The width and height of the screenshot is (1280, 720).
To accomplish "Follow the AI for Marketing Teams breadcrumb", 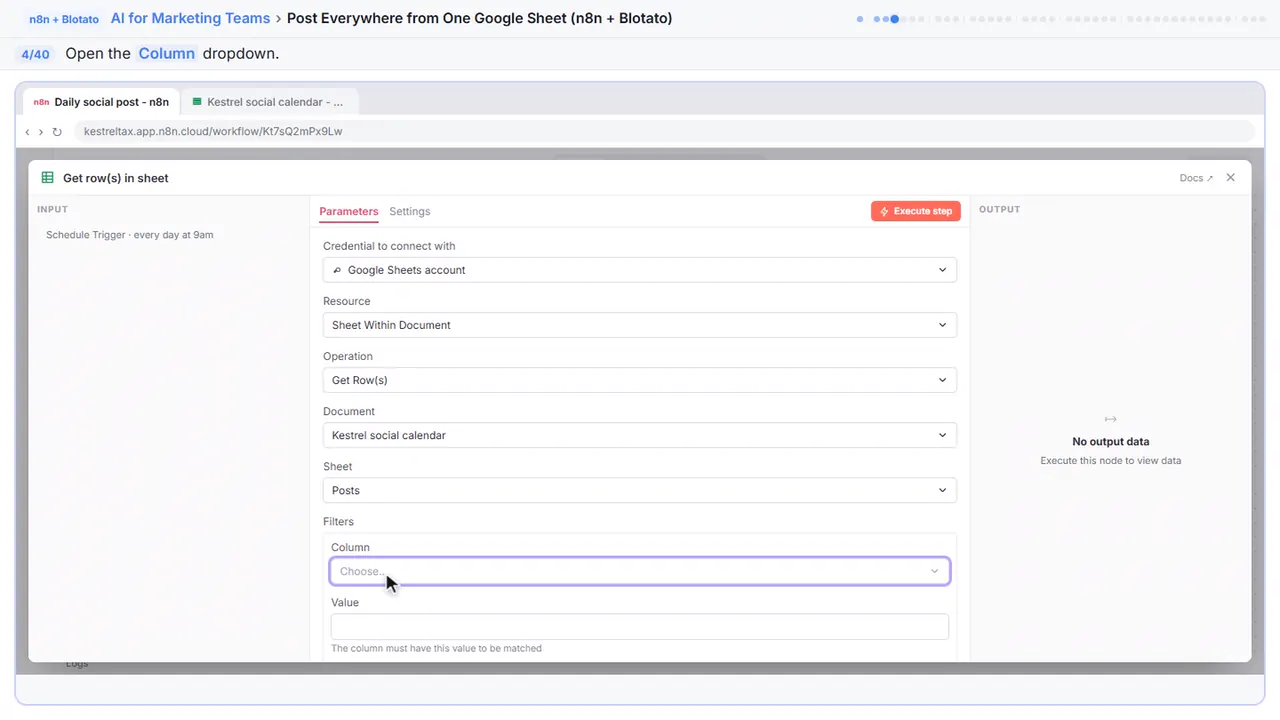I will point(190,18).
